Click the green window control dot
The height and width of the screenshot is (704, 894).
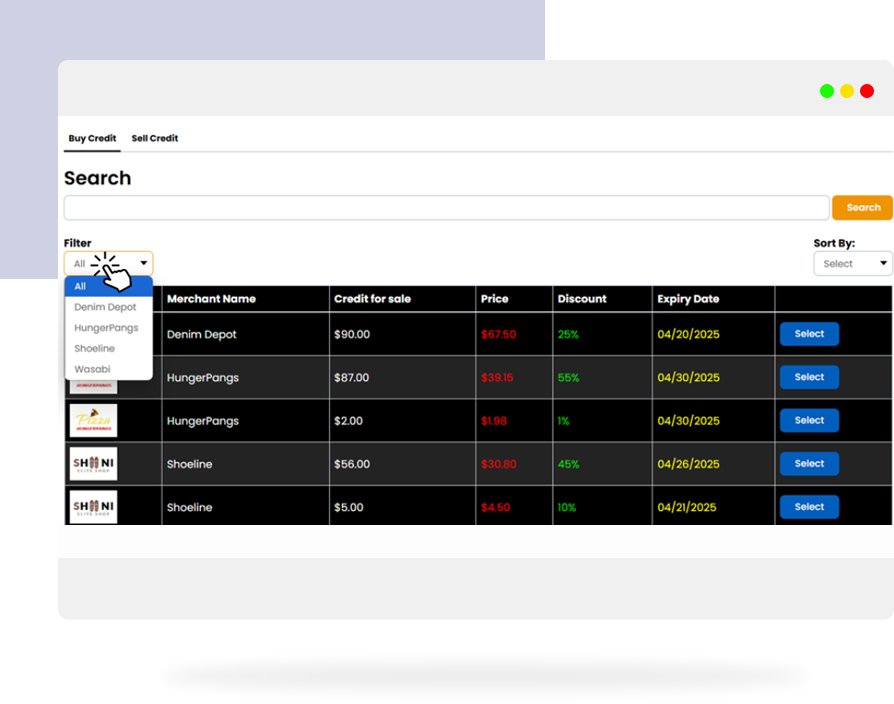(x=827, y=91)
